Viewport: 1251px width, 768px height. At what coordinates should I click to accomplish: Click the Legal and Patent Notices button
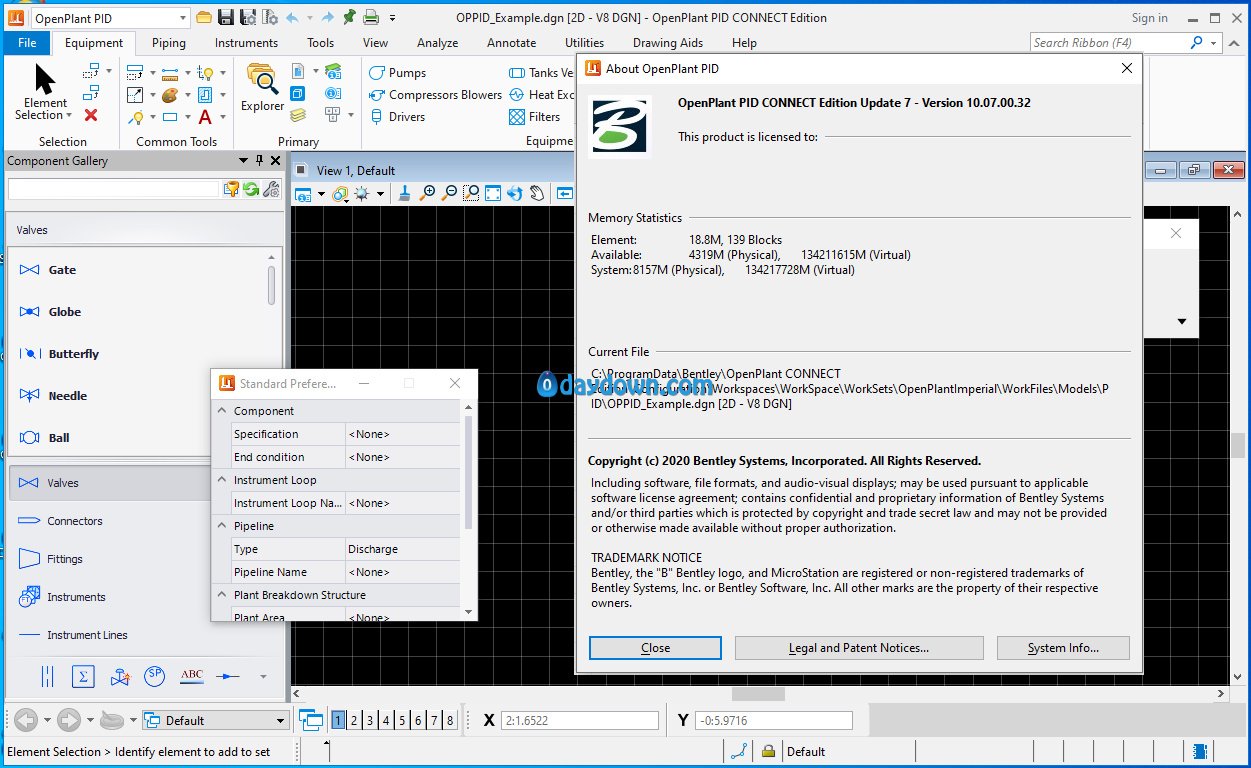(x=858, y=648)
